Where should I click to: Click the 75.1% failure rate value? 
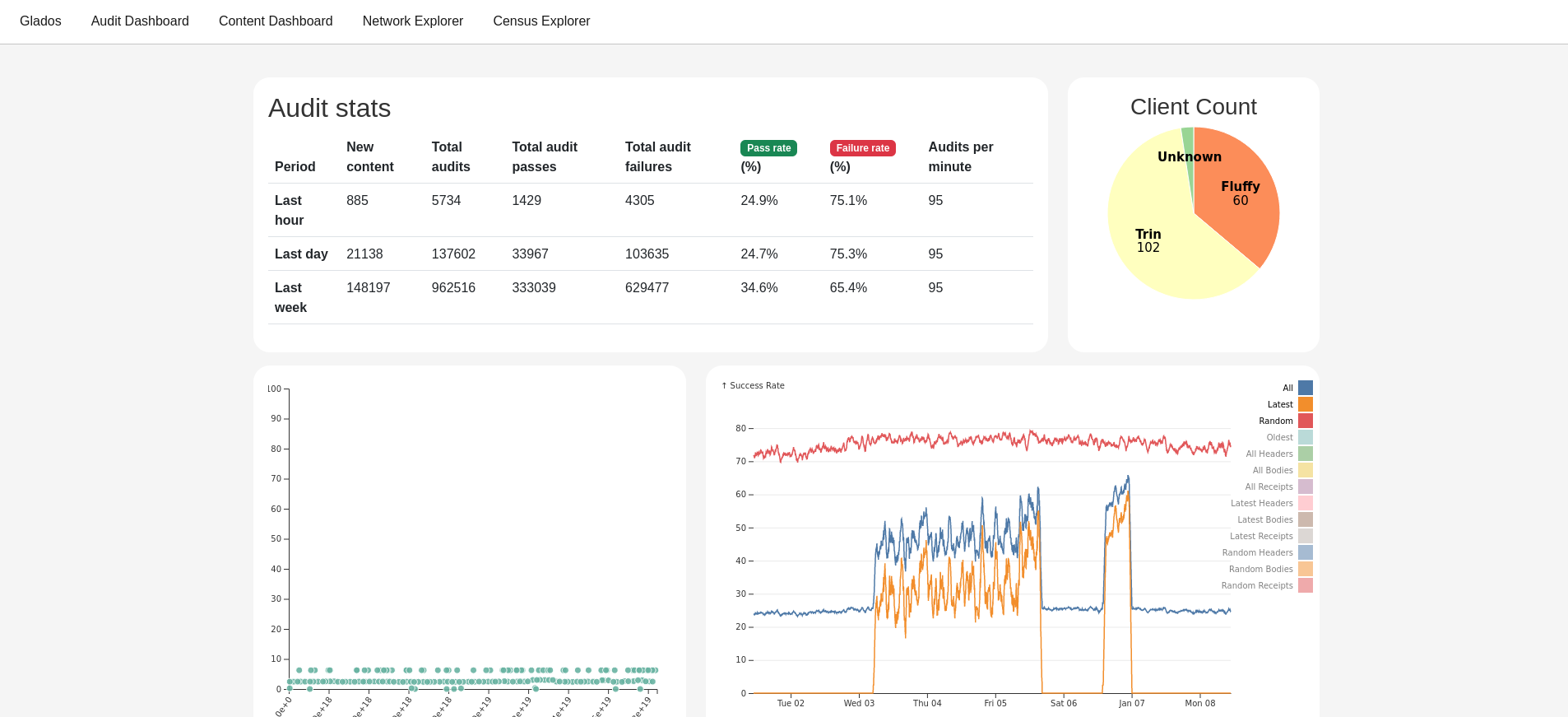coord(848,200)
